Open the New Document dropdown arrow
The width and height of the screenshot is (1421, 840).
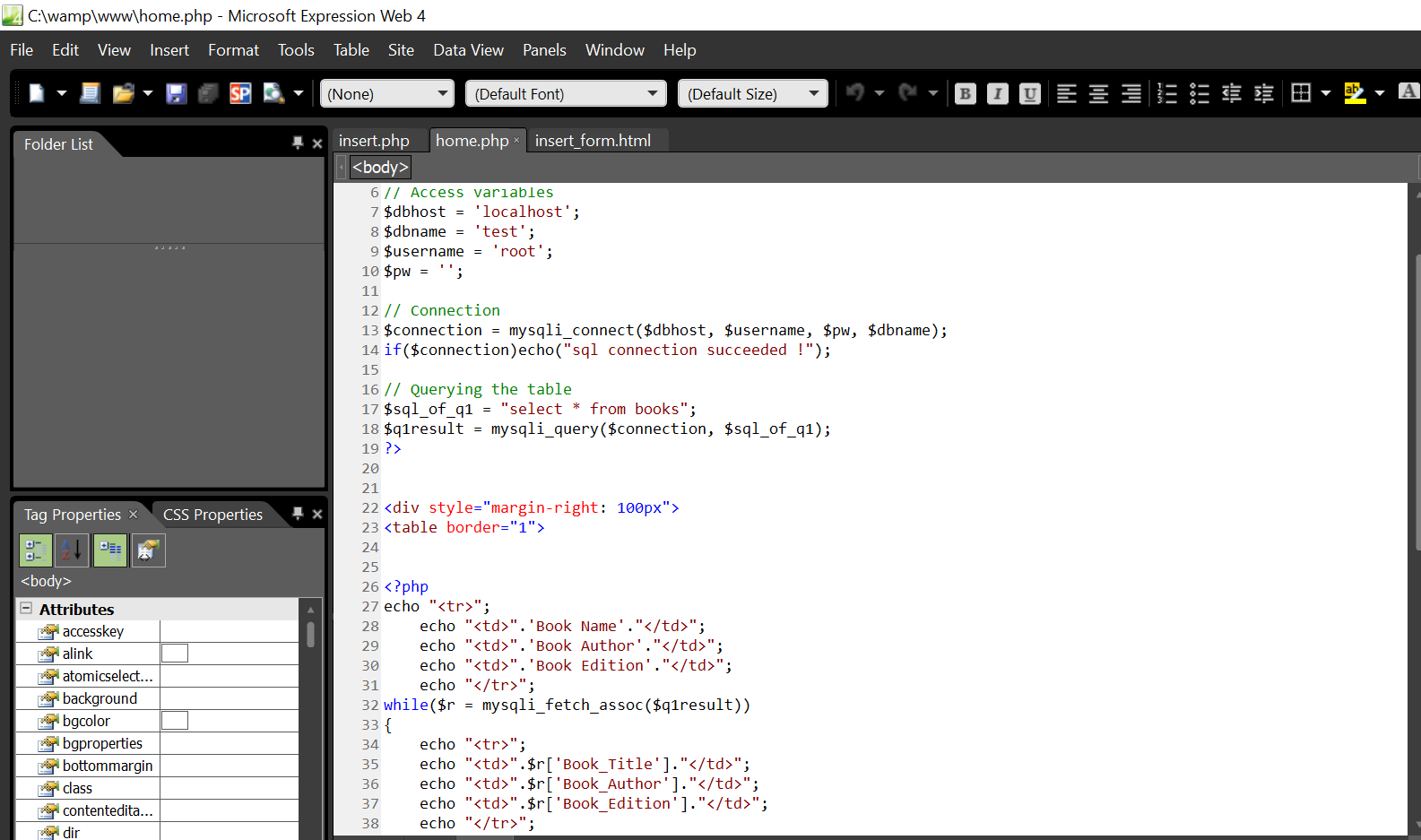point(62,93)
